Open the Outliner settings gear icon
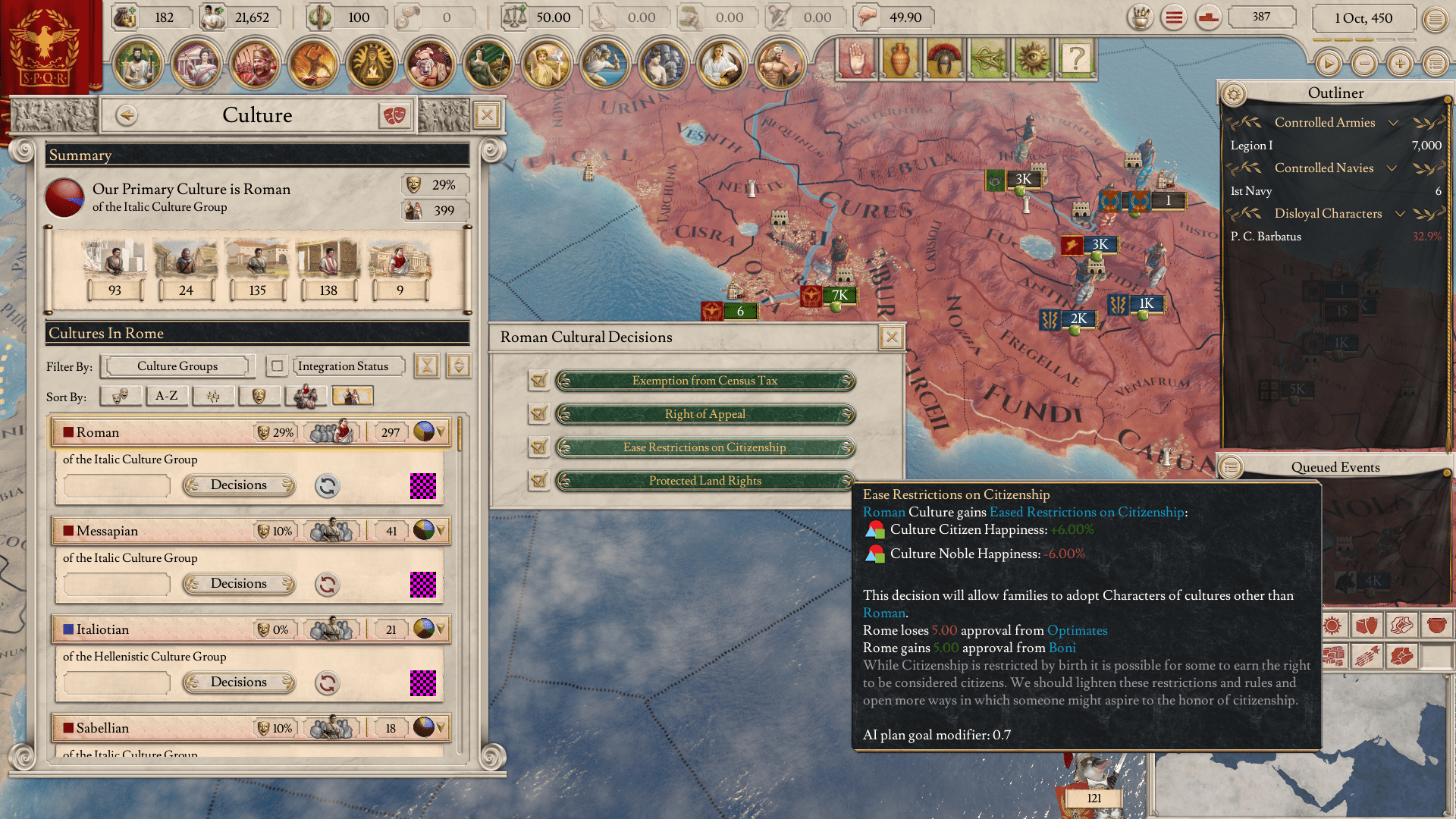This screenshot has height=819, width=1456. (x=1234, y=93)
